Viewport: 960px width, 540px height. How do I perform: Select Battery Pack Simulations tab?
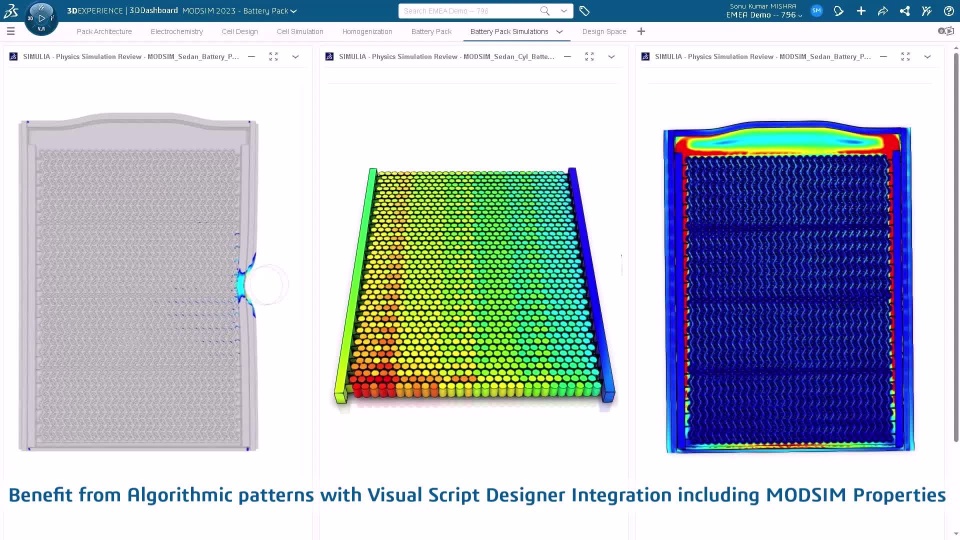coord(509,31)
